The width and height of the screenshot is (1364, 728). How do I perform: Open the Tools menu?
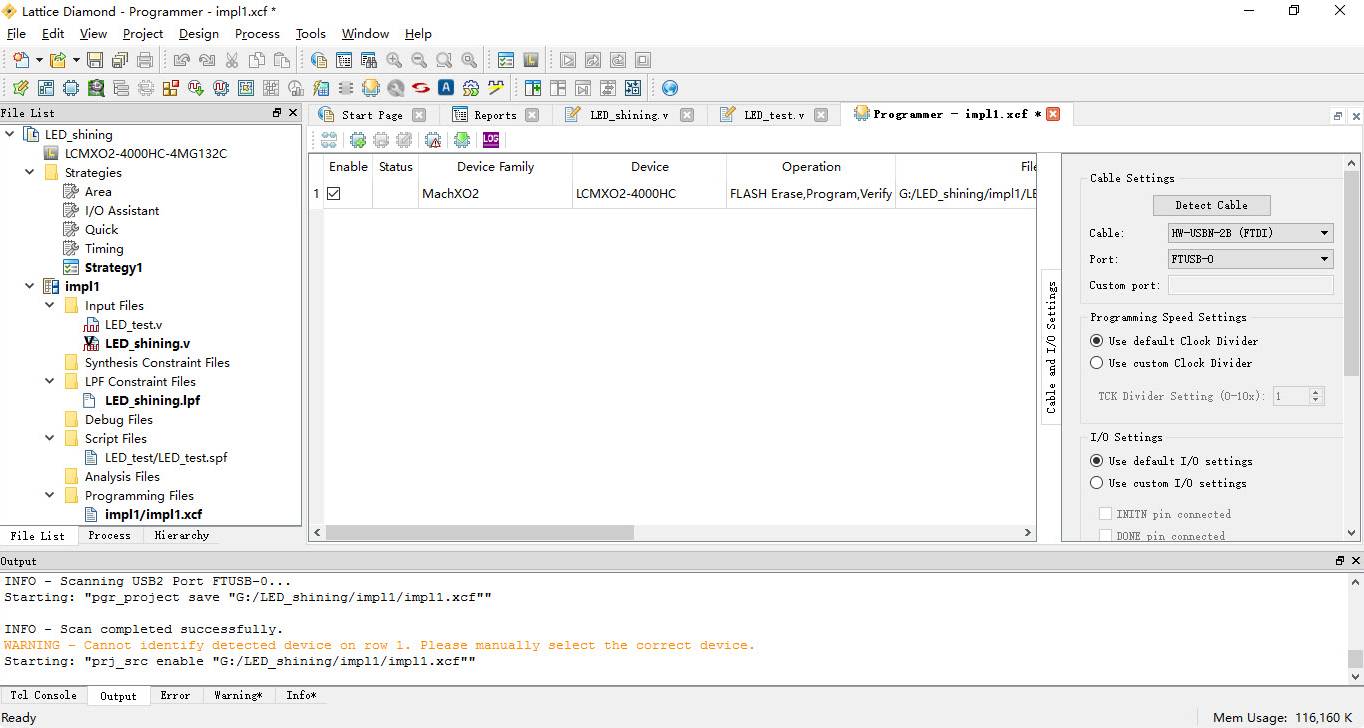coord(311,34)
